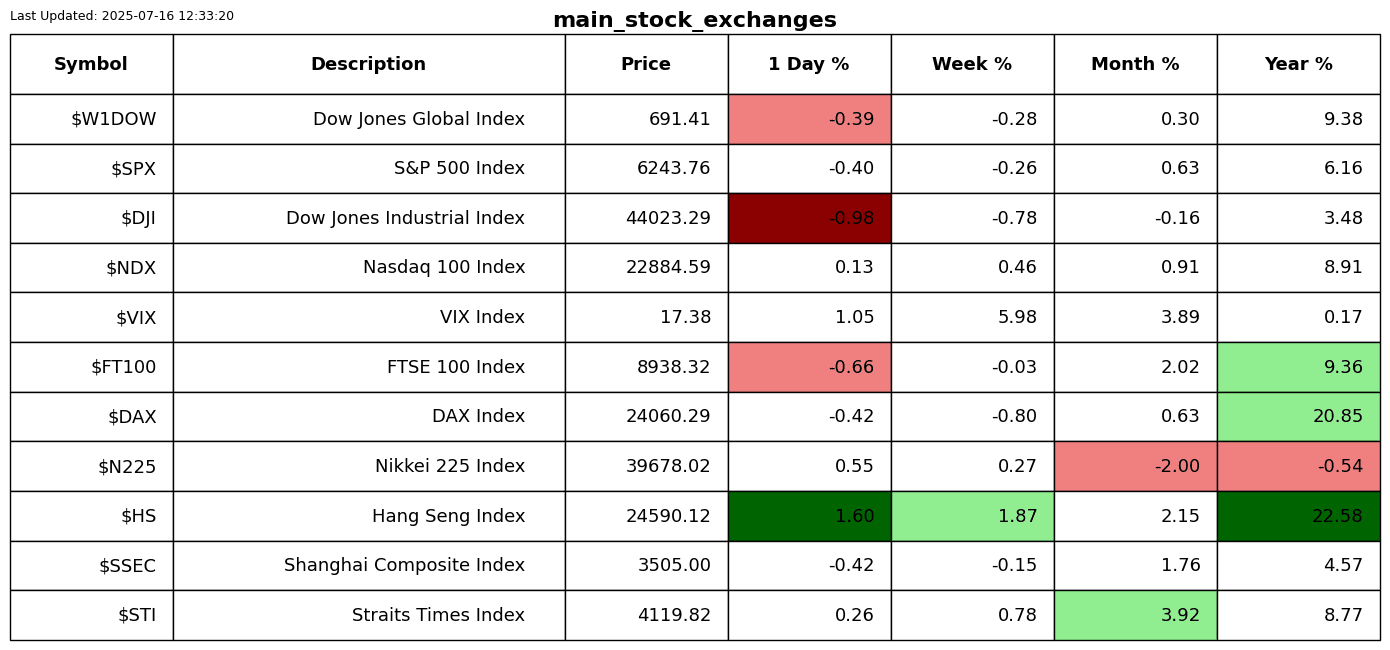Click the dark green 22.58 year cell
Screen dimensions: 1390x650
(1298, 516)
